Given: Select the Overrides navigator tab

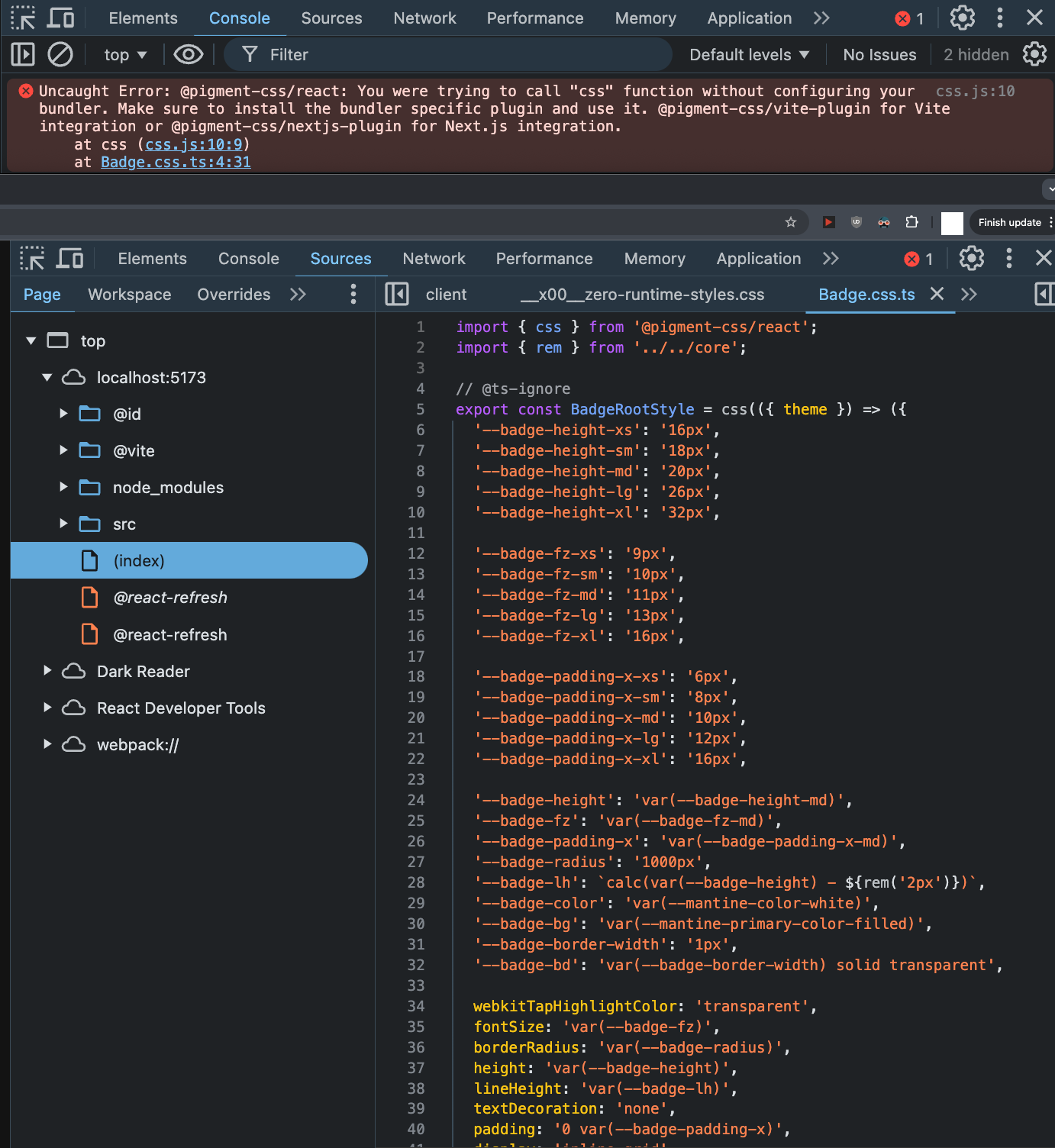Looking at the screenshot, I should click(234, 295).
